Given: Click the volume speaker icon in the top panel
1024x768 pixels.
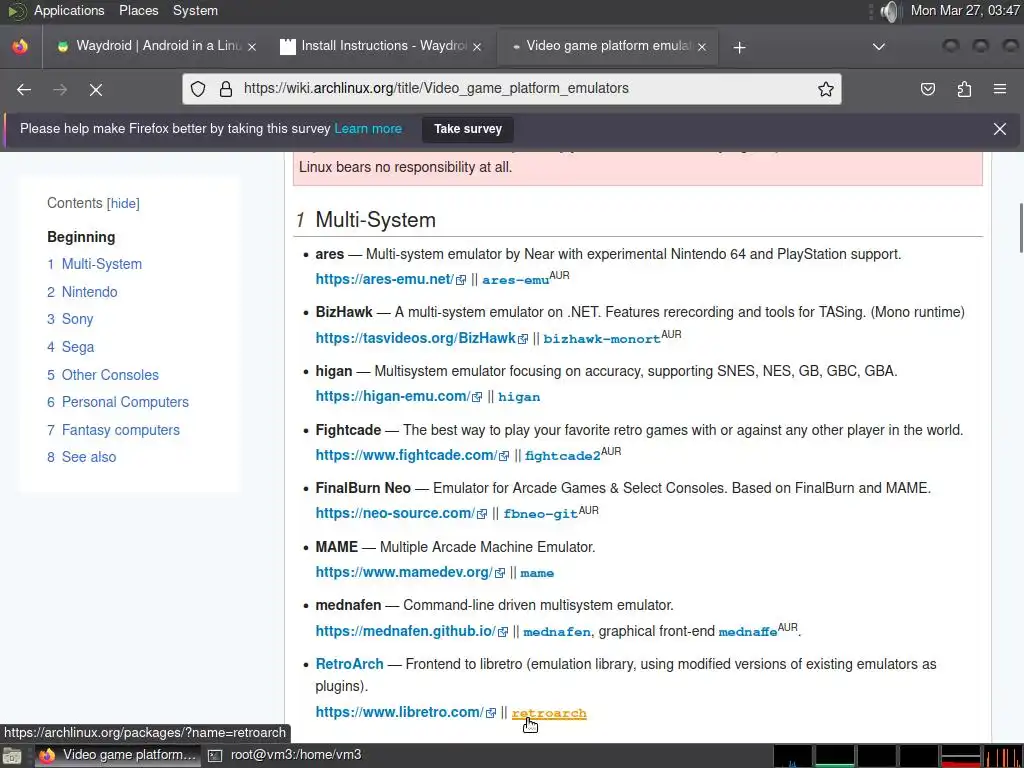Looking at the screenshot, I should pos(888,11).
